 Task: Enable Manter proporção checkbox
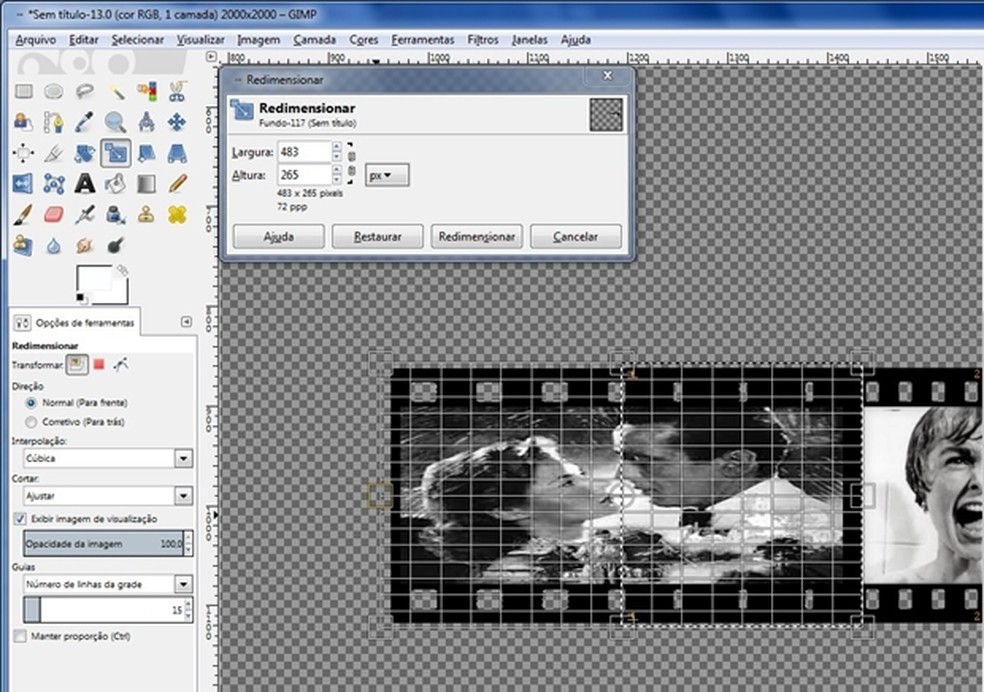[x=21, y=636]
